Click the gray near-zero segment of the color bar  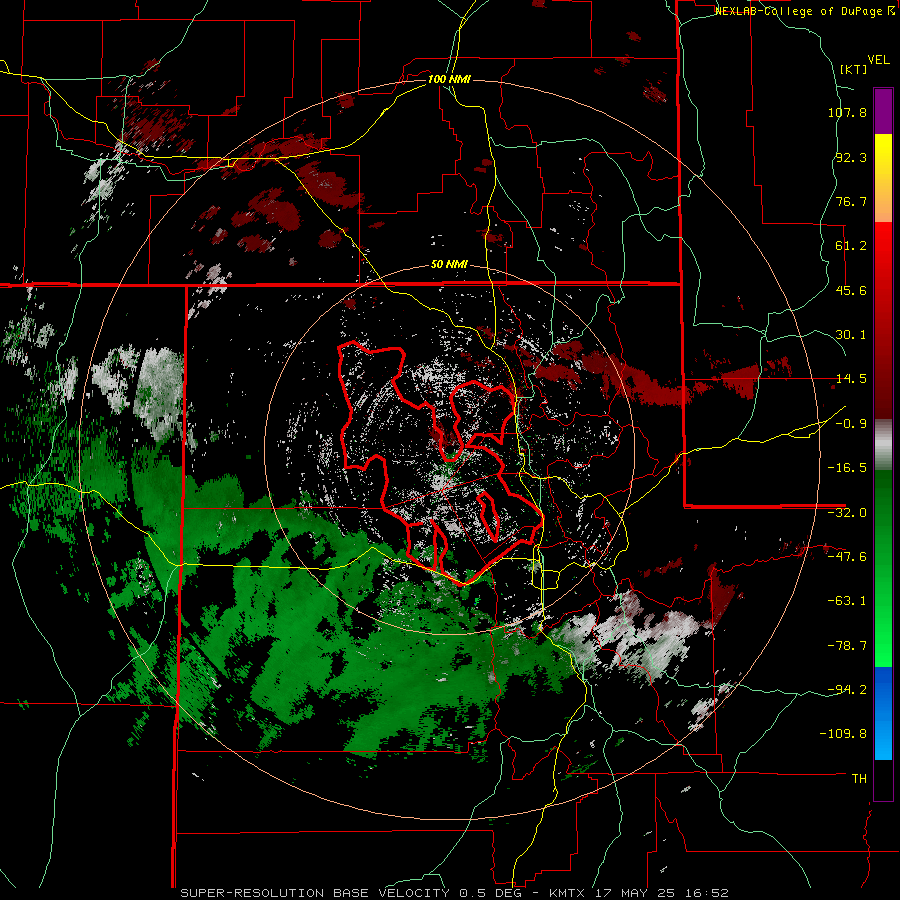883,445
